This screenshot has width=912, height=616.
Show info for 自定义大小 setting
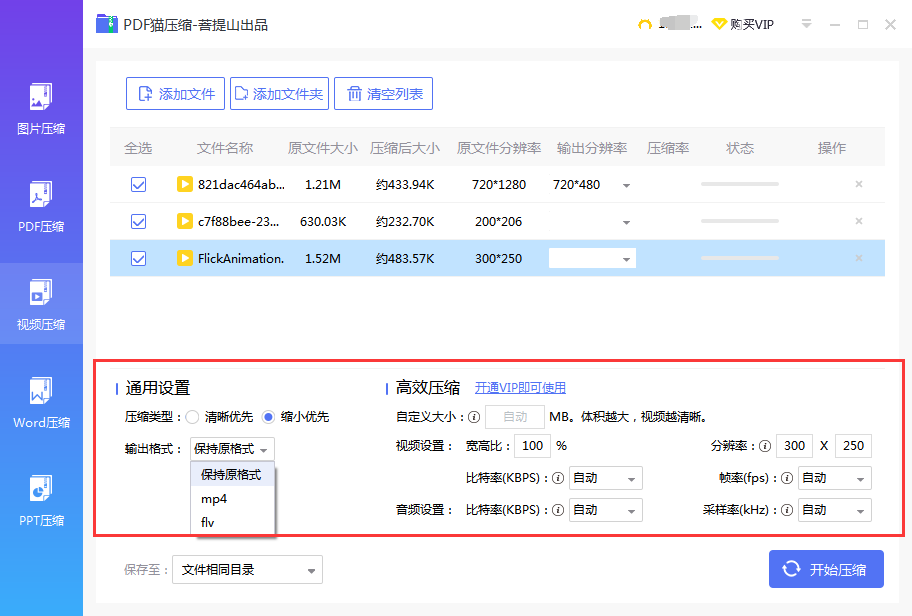pyautogui.click(x=474, y=417)
